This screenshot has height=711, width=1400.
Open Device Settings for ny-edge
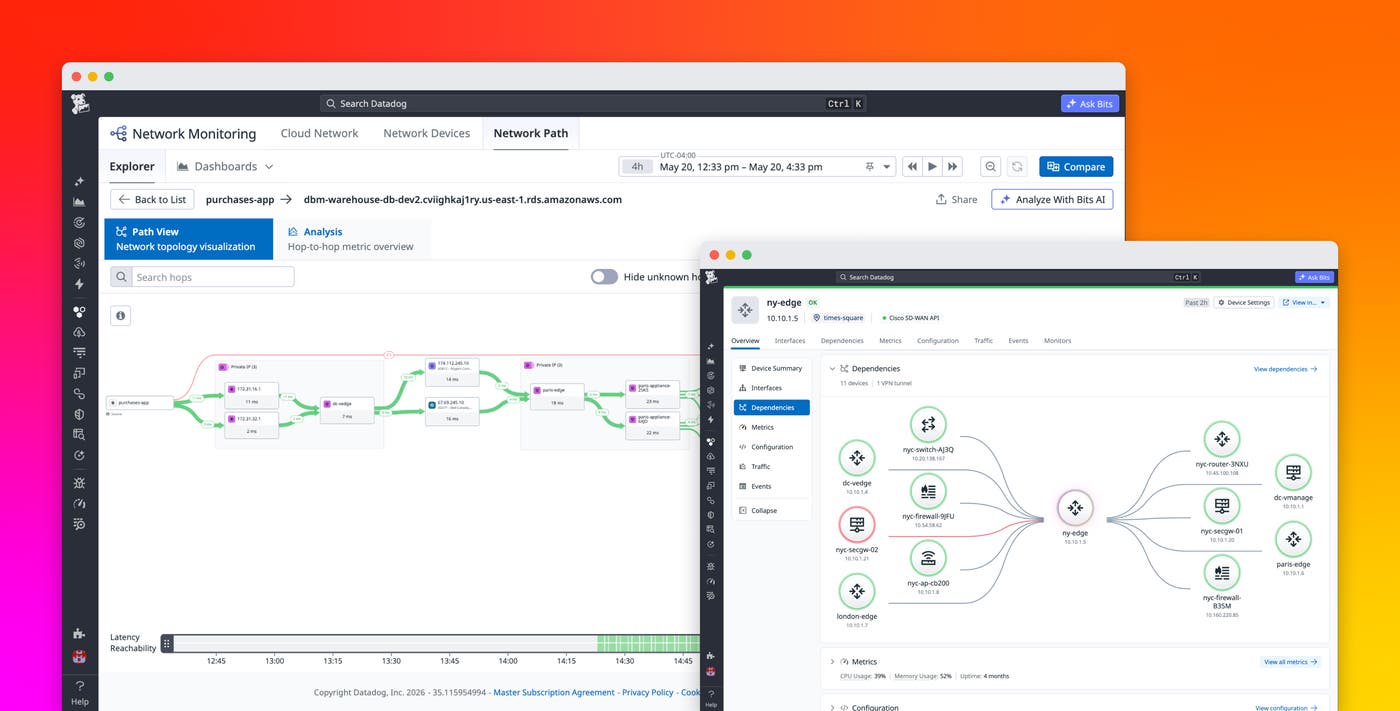click(1245, 302)
